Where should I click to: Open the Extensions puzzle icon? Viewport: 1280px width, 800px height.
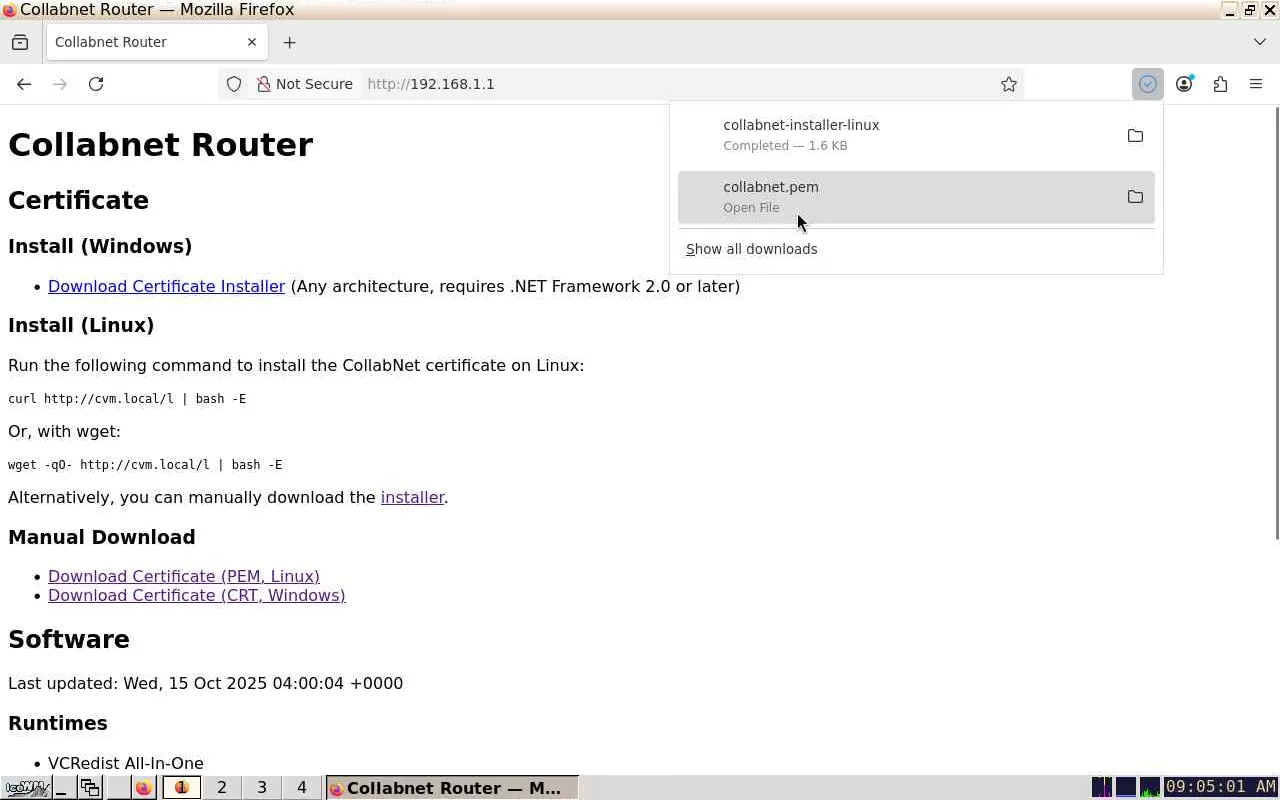[x=1220, y=84]
